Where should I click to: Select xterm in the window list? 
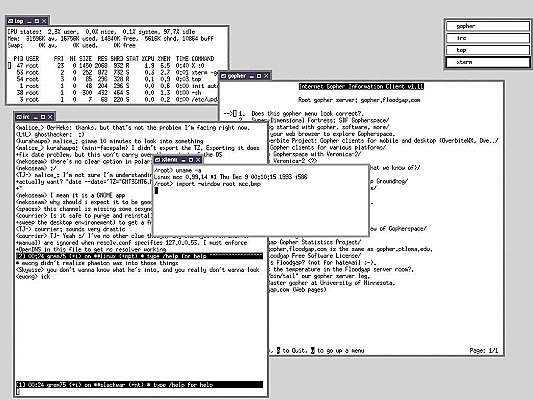[488, 62]
